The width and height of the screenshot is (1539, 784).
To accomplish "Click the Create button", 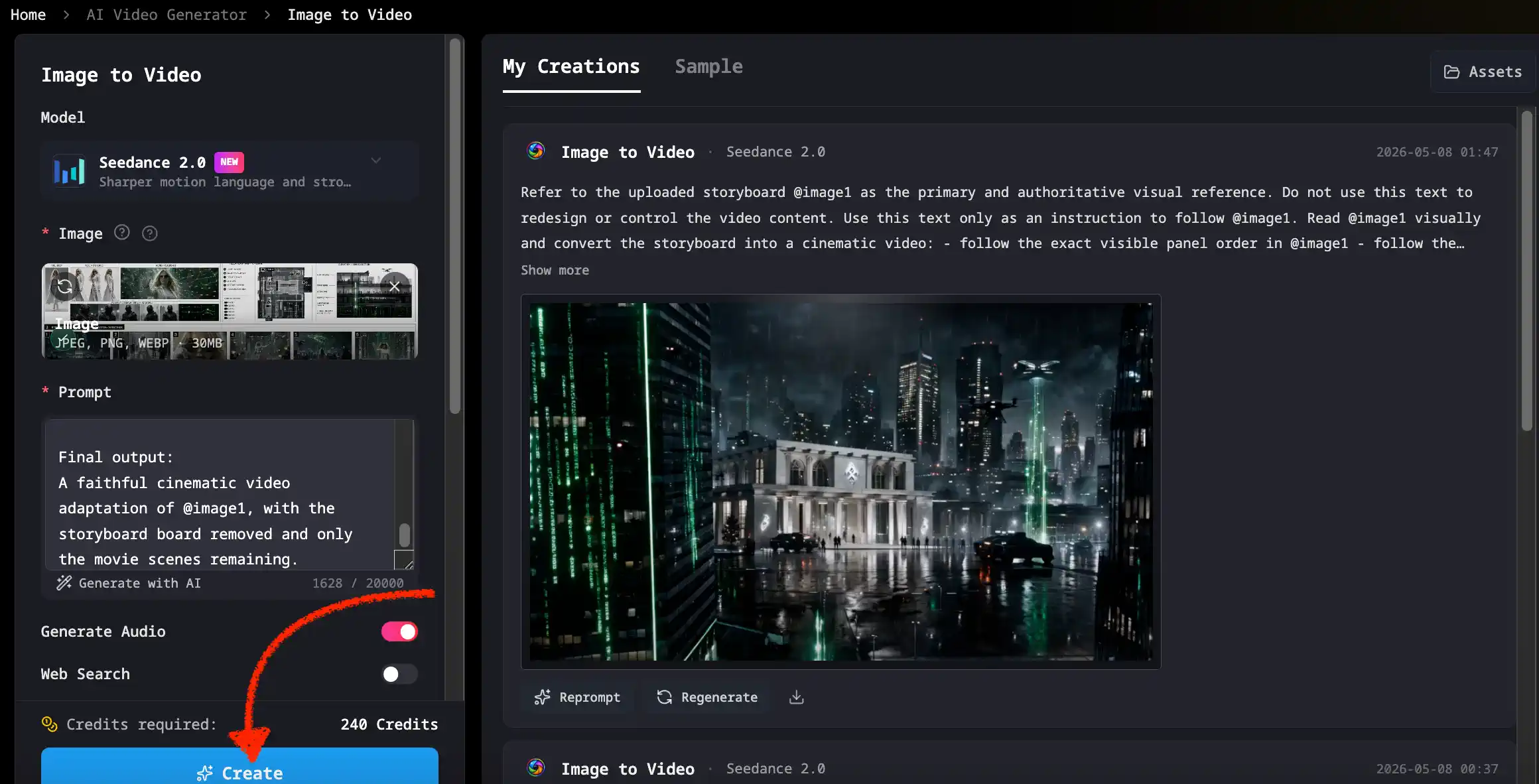I will coord(239,767).
